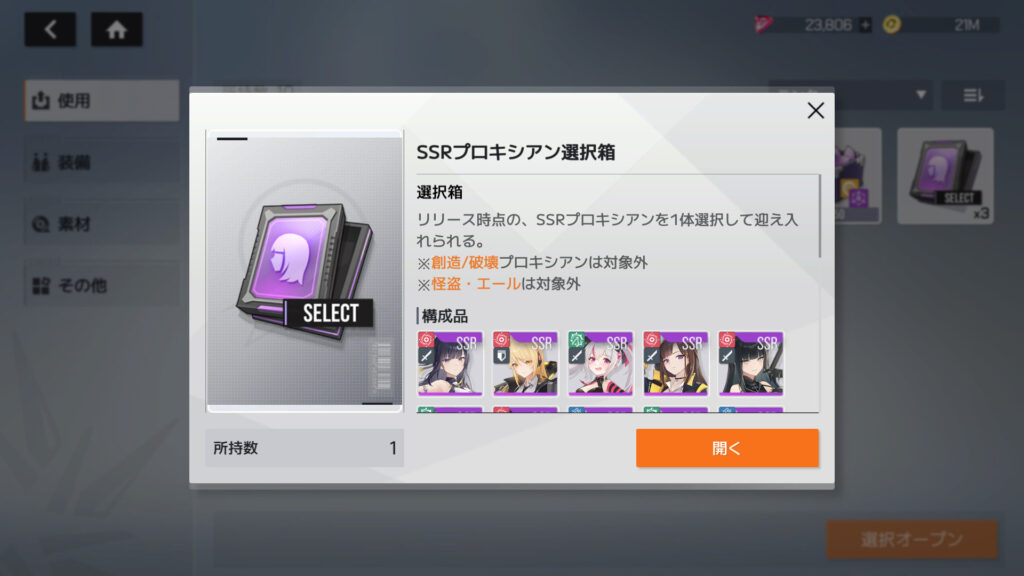
Task: Click the back arrow button
Action: (x=50, y=29)
